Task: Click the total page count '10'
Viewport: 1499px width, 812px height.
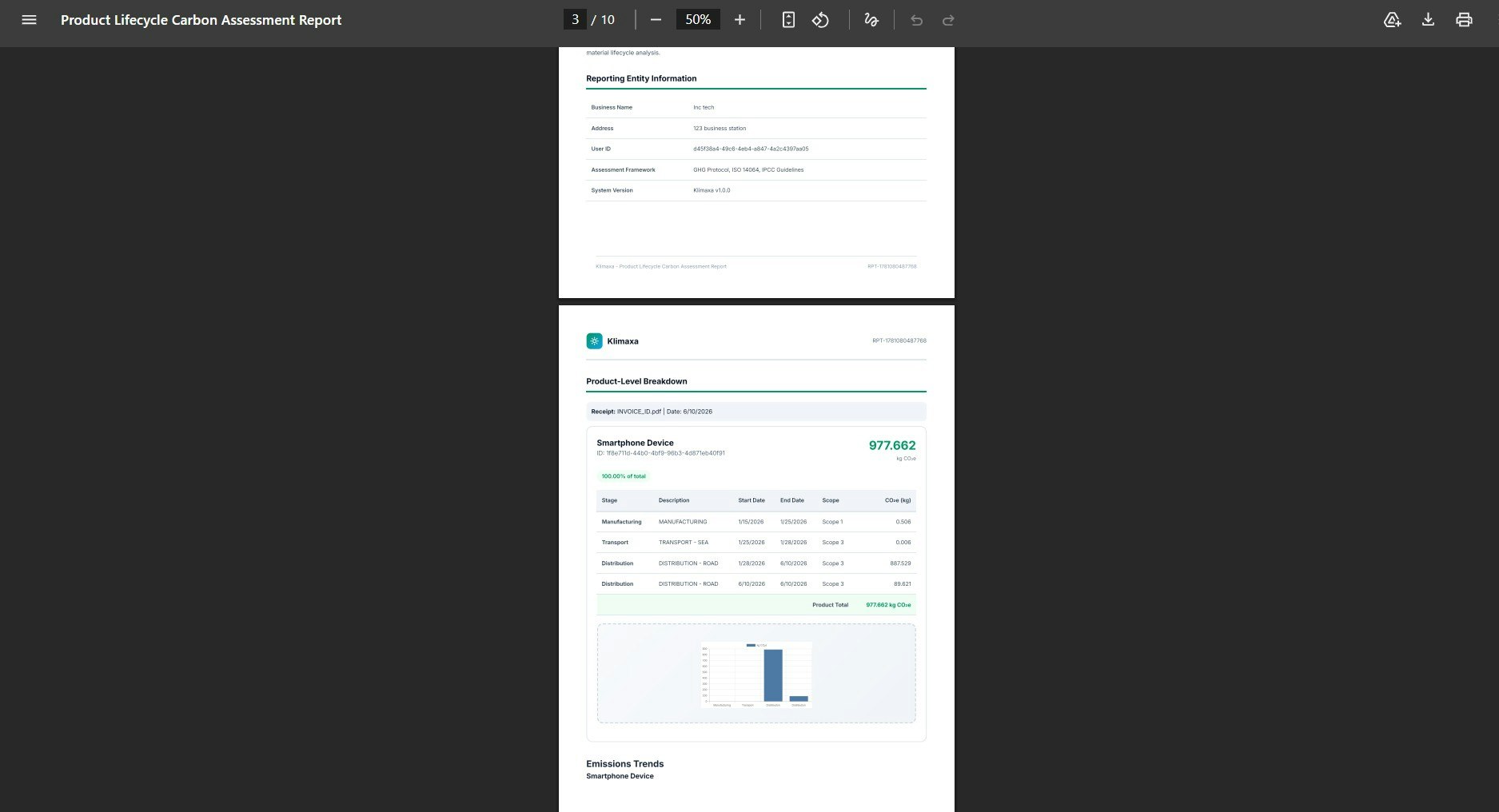Action: coord(608,20)
